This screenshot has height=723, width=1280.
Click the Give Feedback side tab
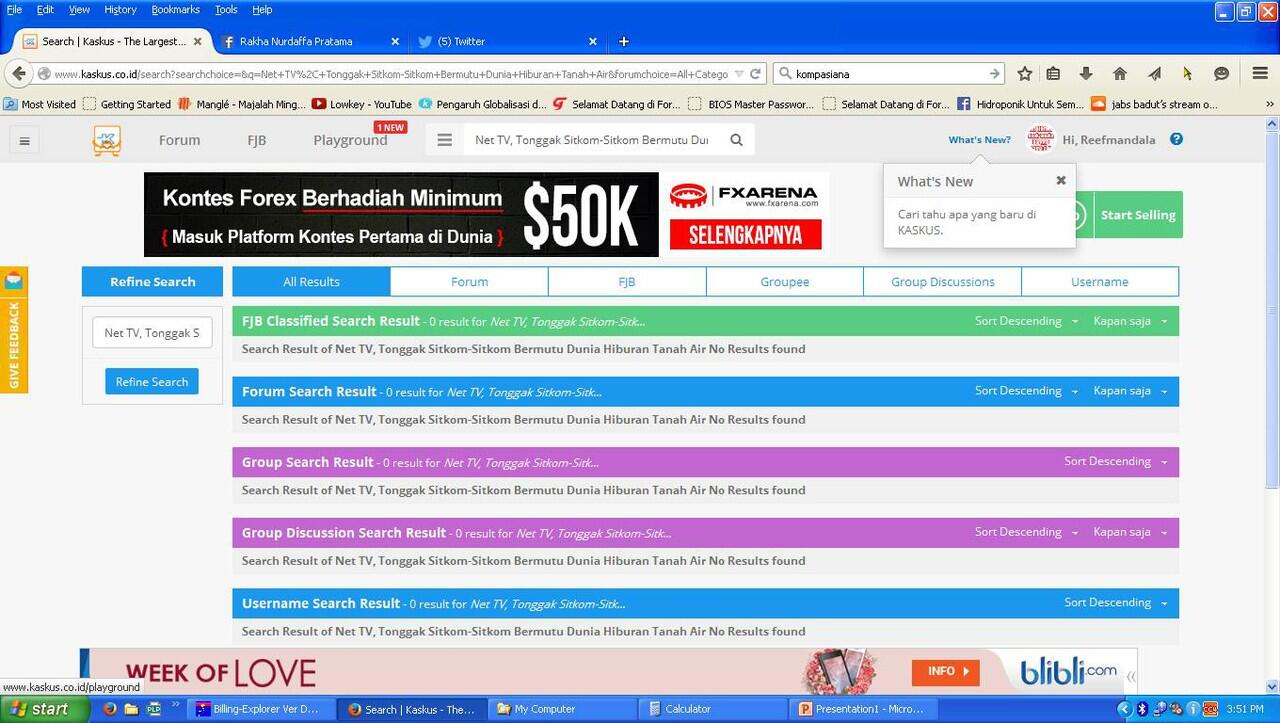tap(14, 330)
